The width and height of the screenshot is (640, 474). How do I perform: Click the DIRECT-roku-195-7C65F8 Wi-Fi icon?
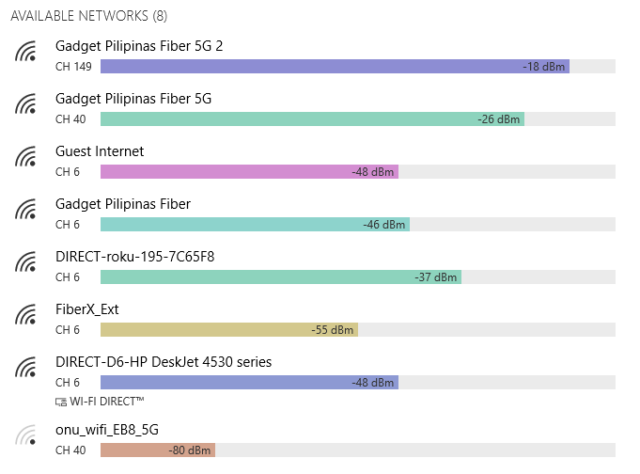point(26,264)
